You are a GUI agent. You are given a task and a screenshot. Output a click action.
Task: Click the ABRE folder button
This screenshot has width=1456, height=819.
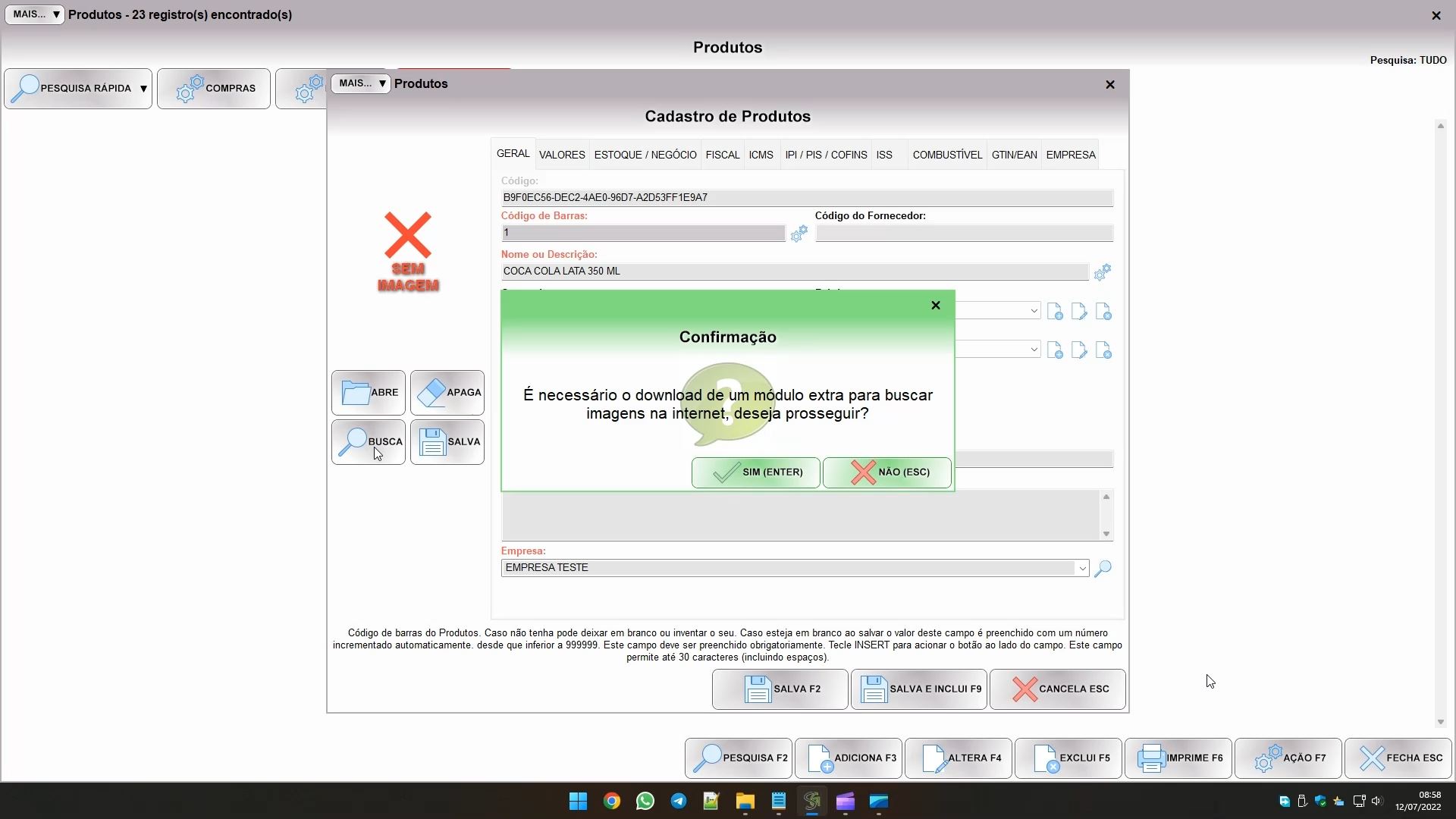(369, 392)
